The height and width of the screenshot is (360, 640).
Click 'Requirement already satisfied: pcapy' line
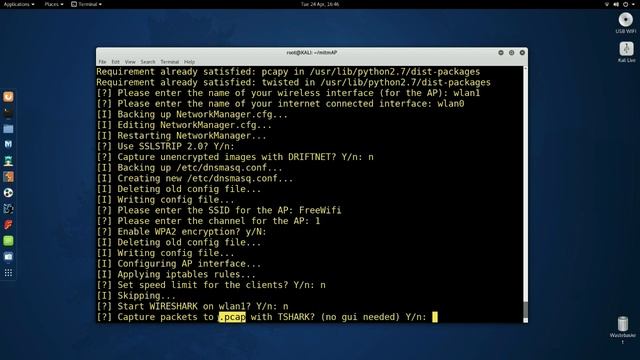(288, 72)
